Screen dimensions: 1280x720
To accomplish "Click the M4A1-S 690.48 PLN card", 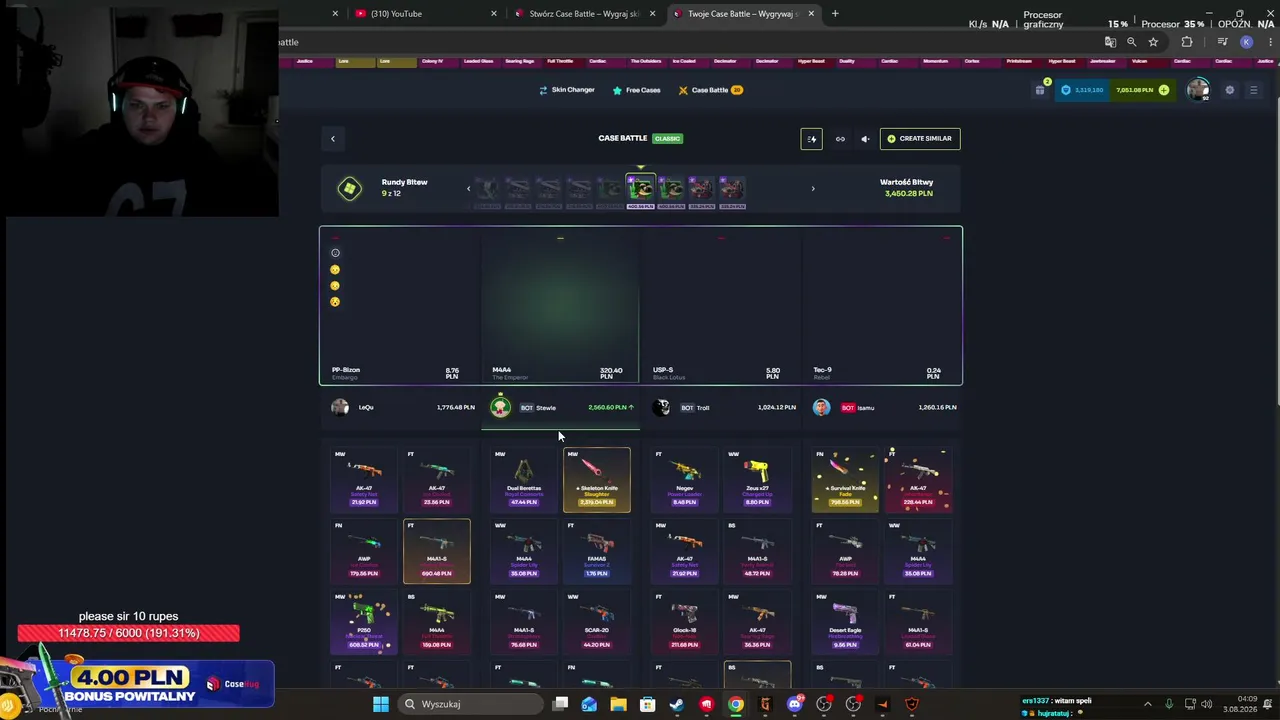I will click(x=437, y=551).
